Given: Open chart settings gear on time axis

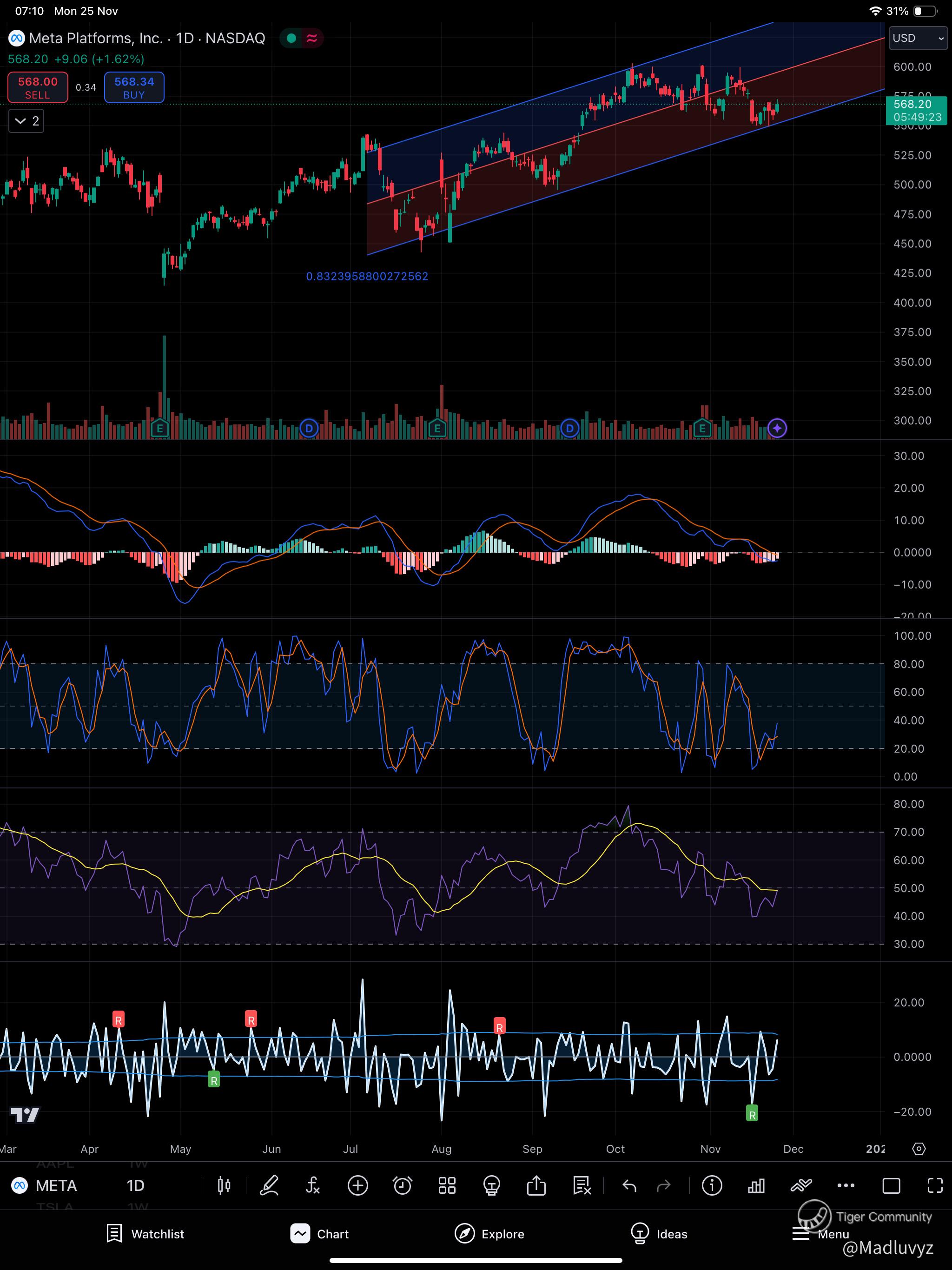Looking at the screenshot, I should (919, 1148).
